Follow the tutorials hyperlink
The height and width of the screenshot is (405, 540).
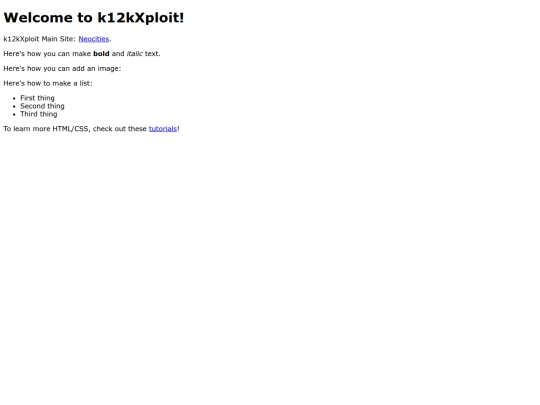point(163,129)
